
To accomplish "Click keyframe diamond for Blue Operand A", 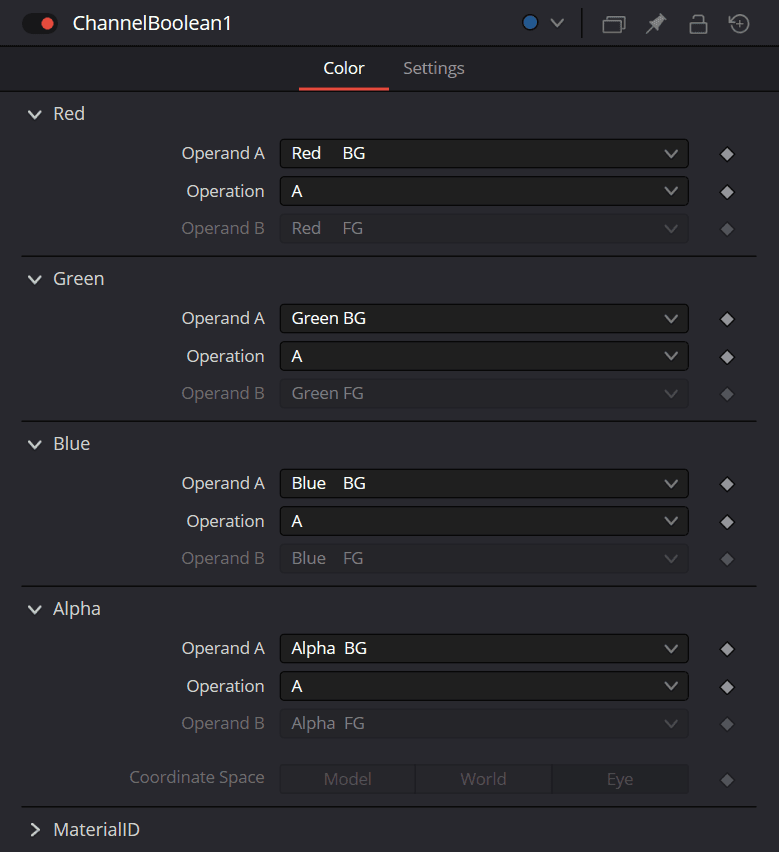I will (727, 484).
